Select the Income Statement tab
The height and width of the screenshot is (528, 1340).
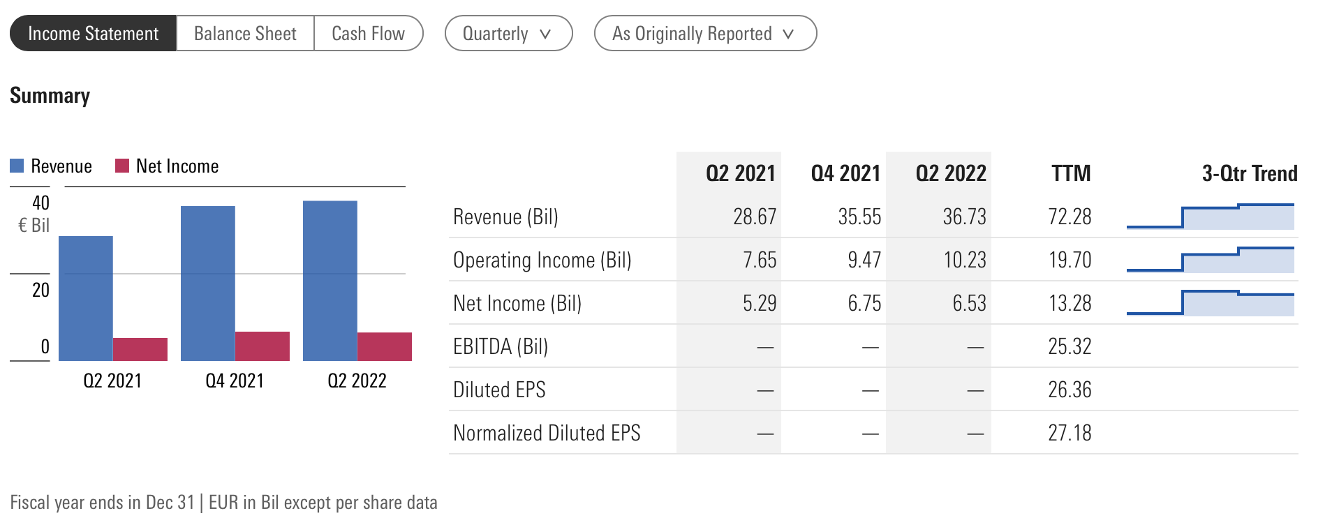[93, 33]
